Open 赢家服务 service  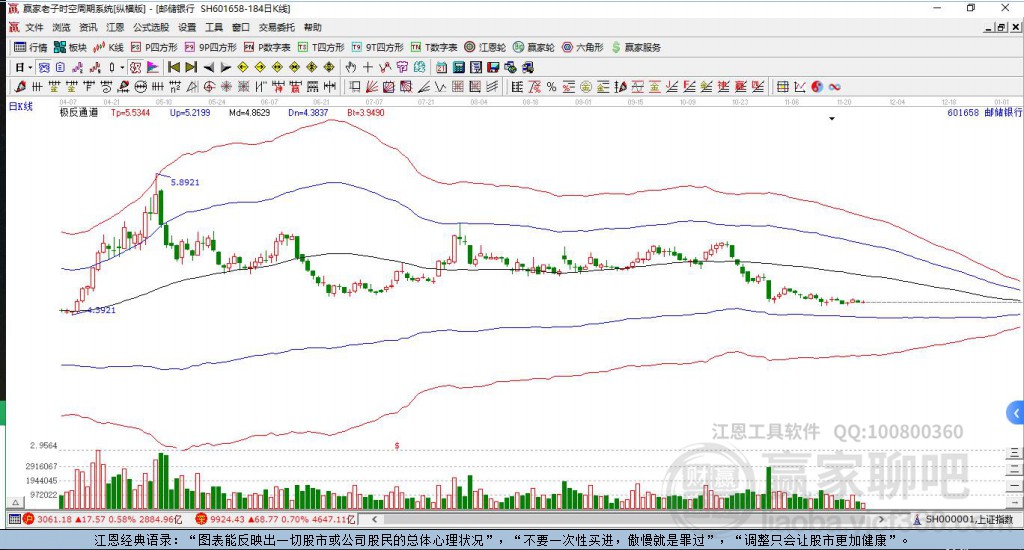pos(636,47)
